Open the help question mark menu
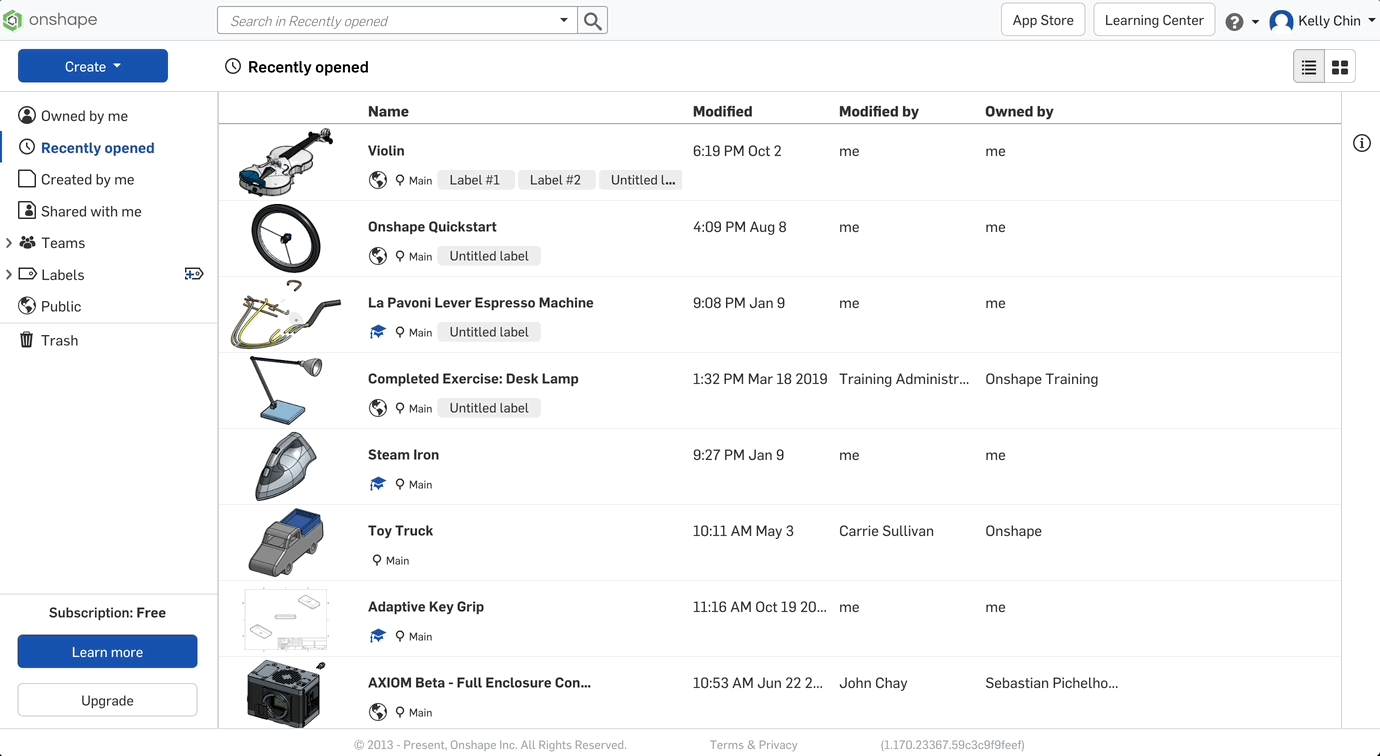The height and width of the screenshot is (756, 1380). pos(1235,21)
